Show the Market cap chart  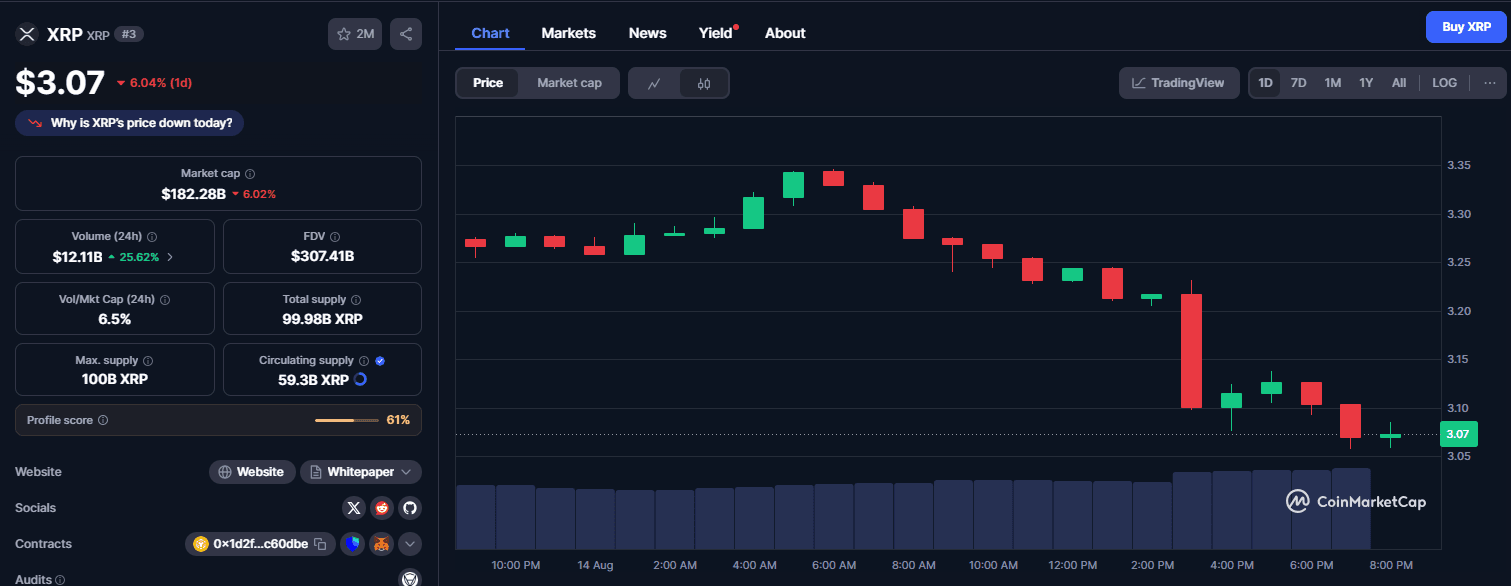click(x=569, y=83)
